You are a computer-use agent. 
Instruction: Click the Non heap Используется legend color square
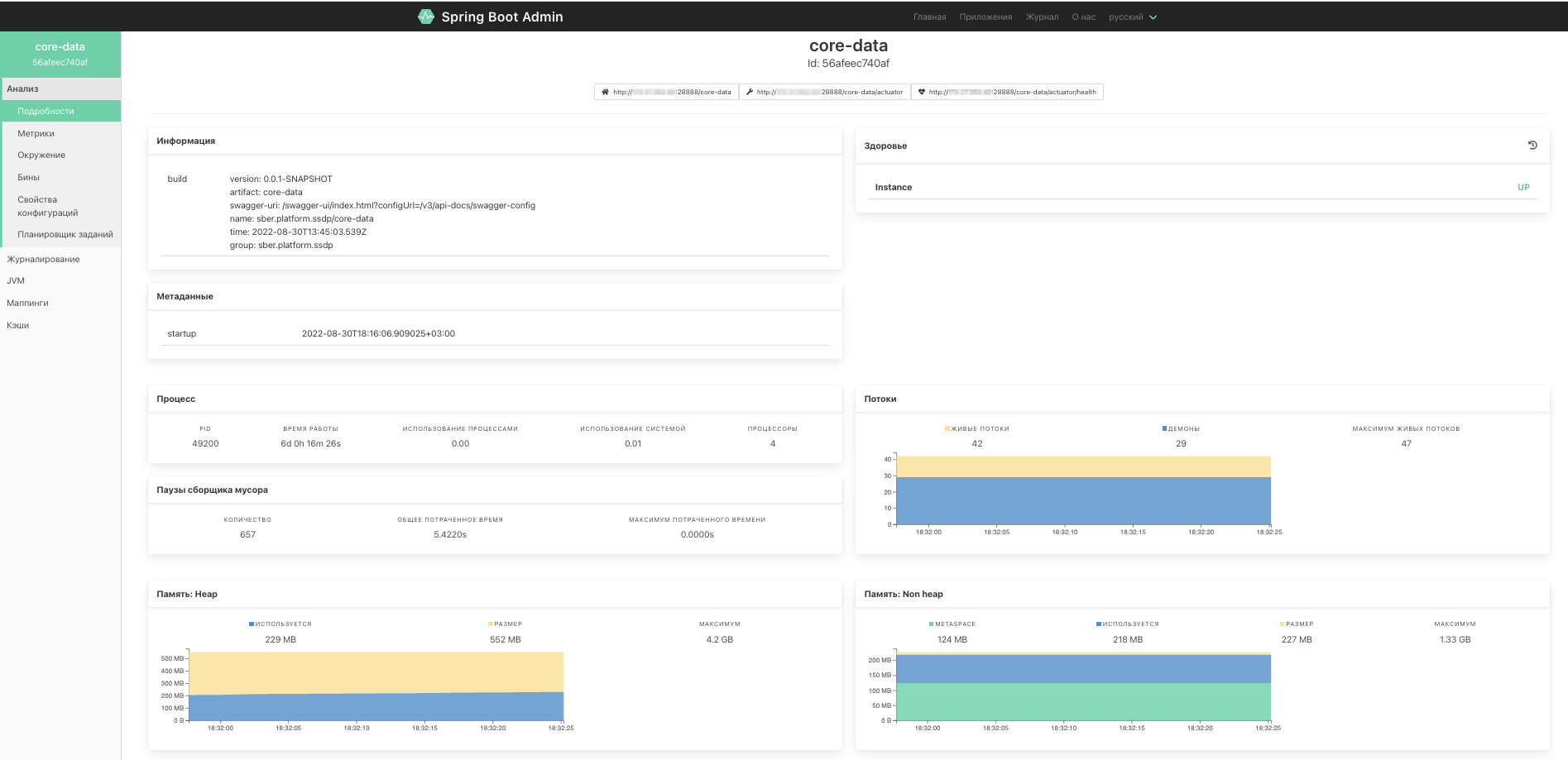click(1099, 624)
